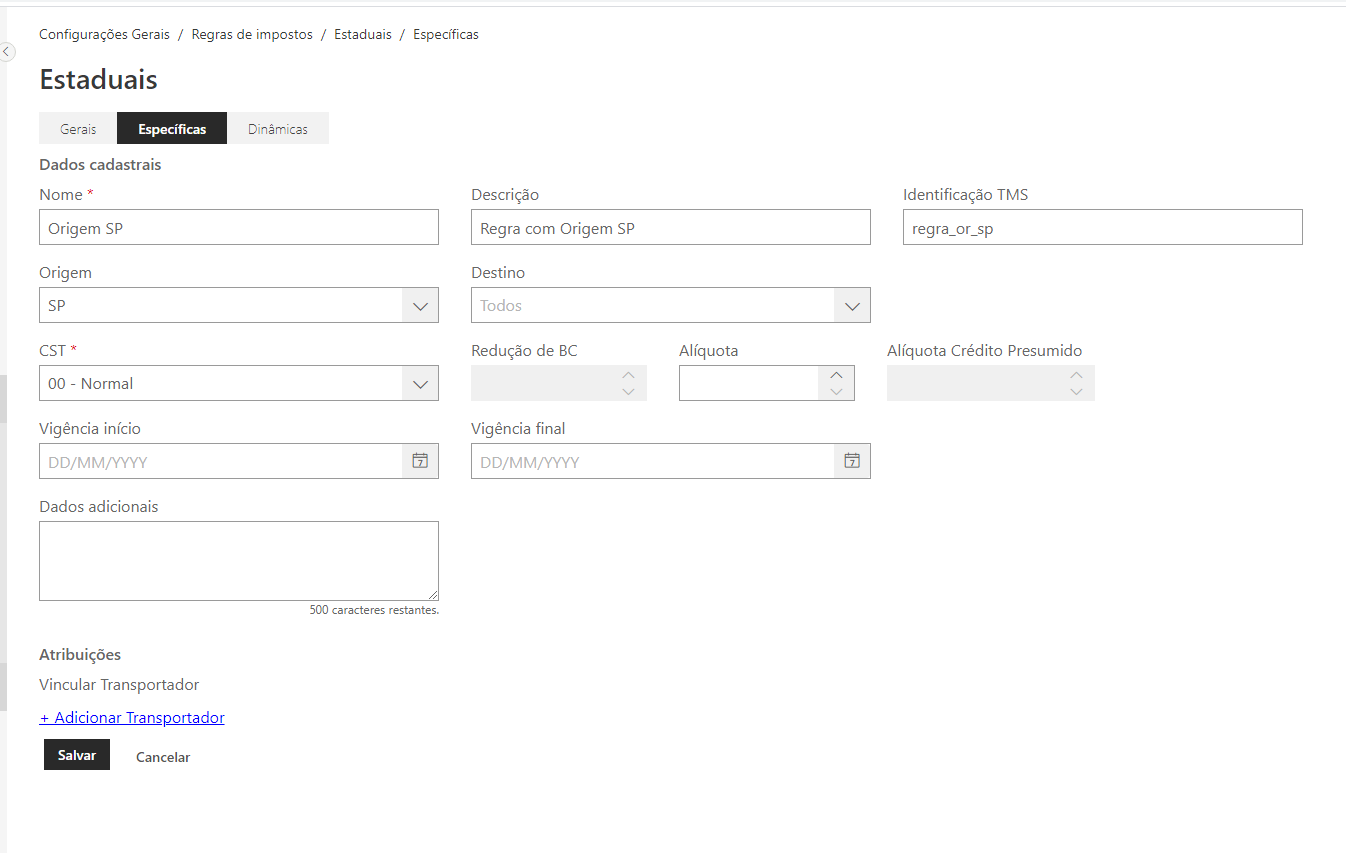Expand the Origem dropdown
This screenshot has height=853, width=1346.
coord(420,305)
